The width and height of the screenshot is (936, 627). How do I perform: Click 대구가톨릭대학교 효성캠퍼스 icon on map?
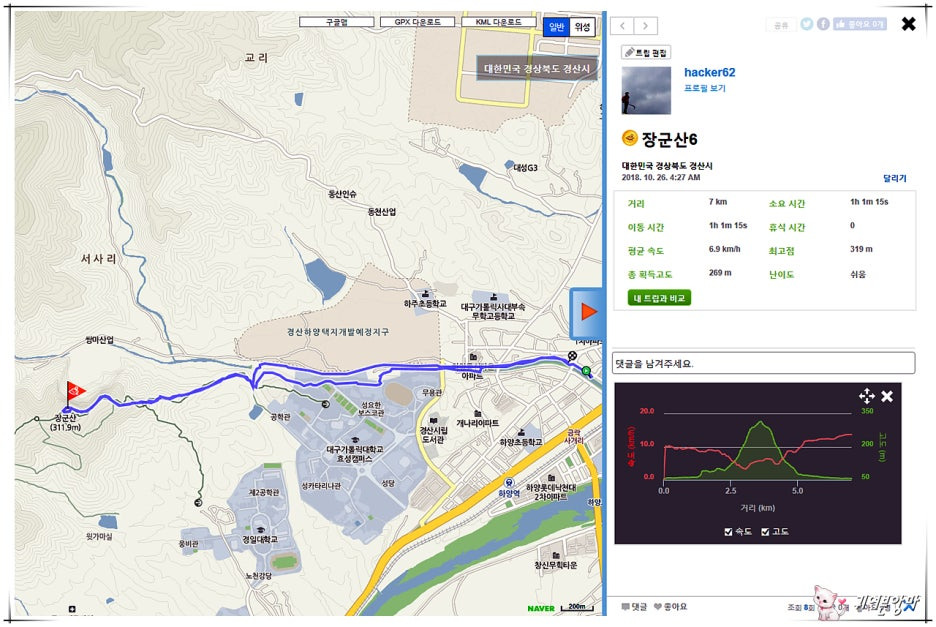coord(356,439)
